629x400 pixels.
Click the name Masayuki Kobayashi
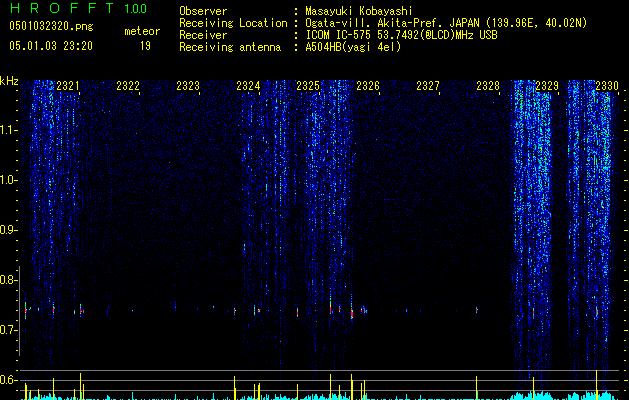point(359,11)
